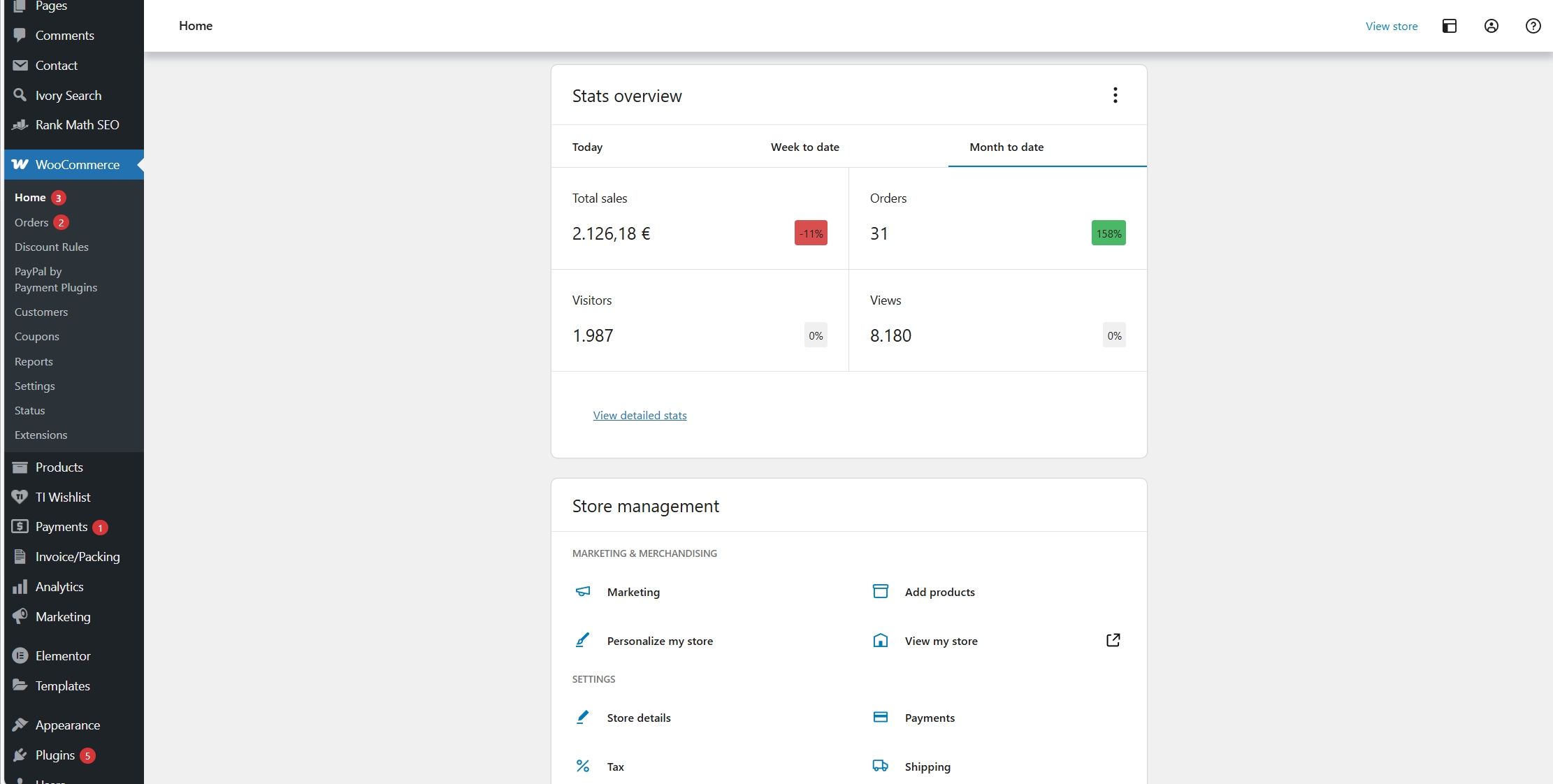Click the Rank Math SEO icon

20,125
